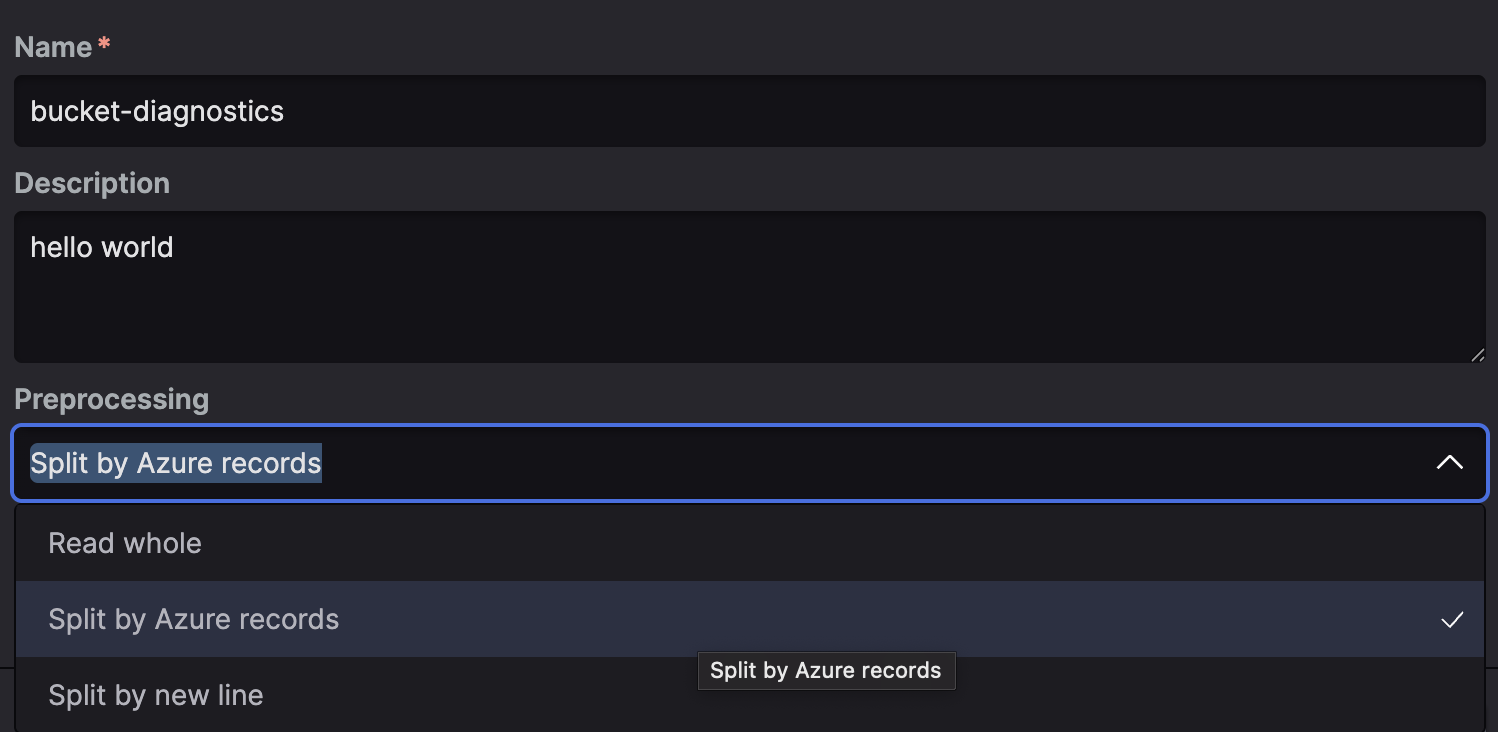Click the bucket-diagnostics text value

point(156,111)
